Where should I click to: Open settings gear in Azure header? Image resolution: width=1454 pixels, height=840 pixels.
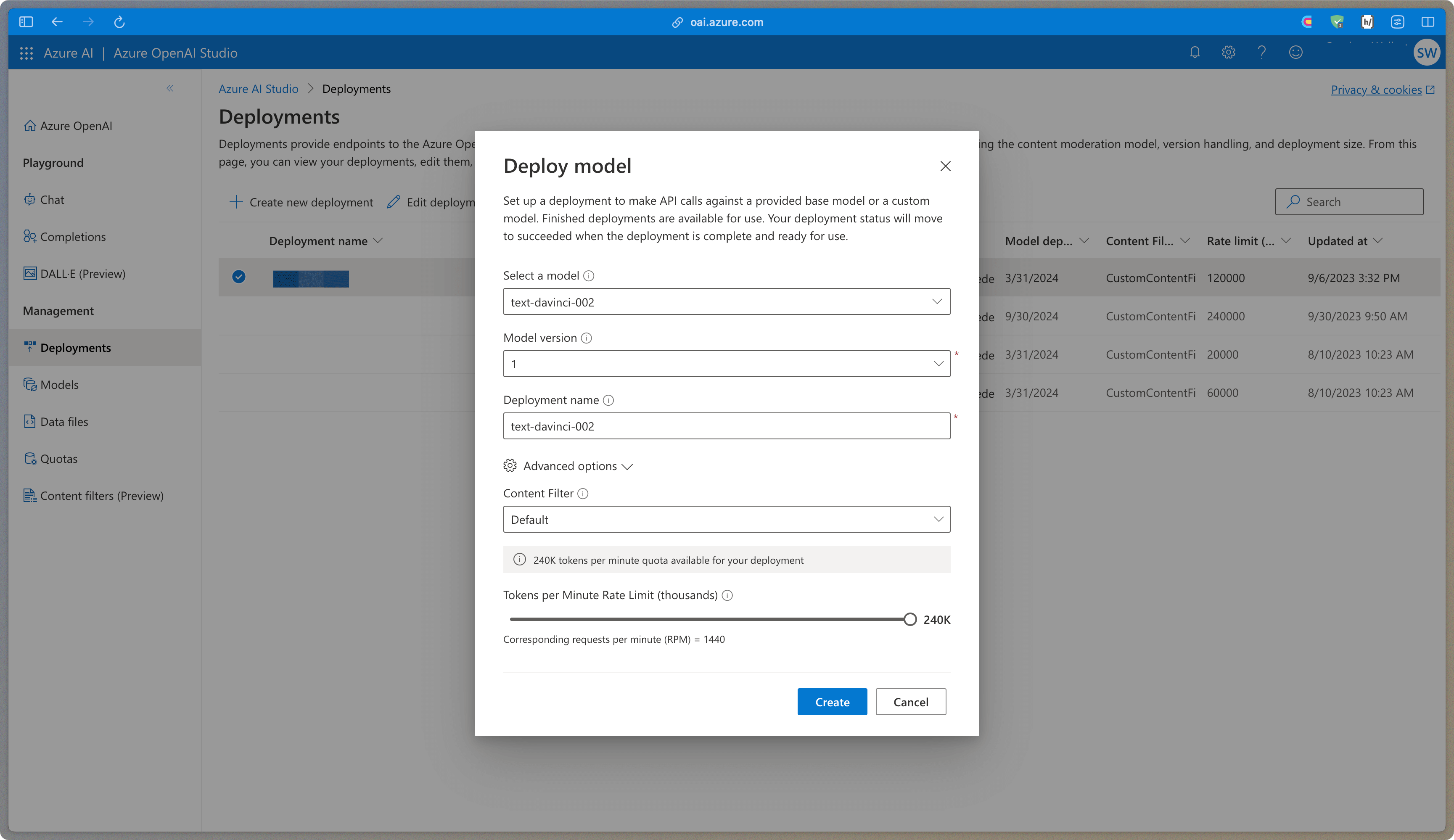pos(1228,53)
